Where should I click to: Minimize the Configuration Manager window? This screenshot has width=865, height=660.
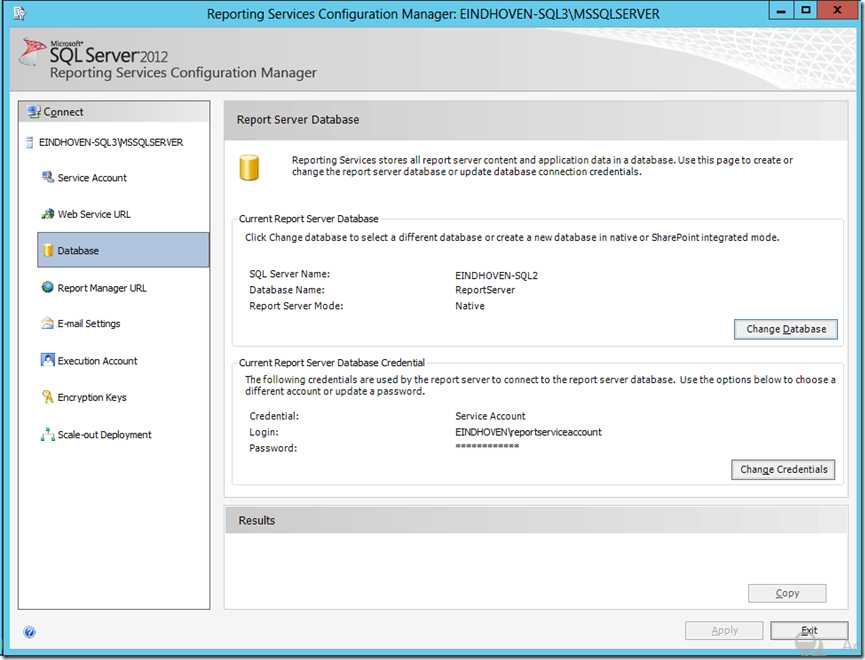(782, 10)
